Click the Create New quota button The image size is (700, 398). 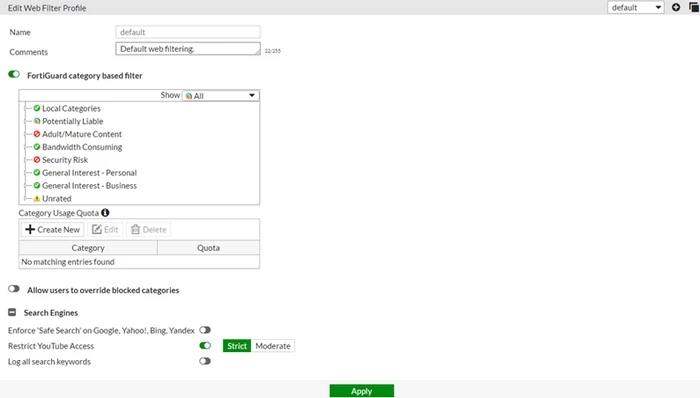tap(52, 229)
